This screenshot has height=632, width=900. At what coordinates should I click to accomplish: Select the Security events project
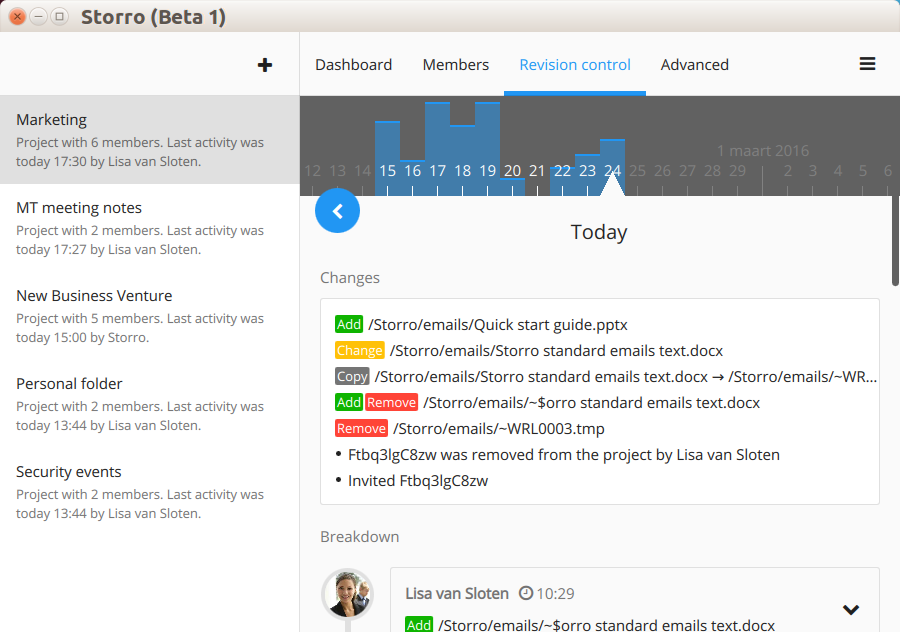click(150, 492)
